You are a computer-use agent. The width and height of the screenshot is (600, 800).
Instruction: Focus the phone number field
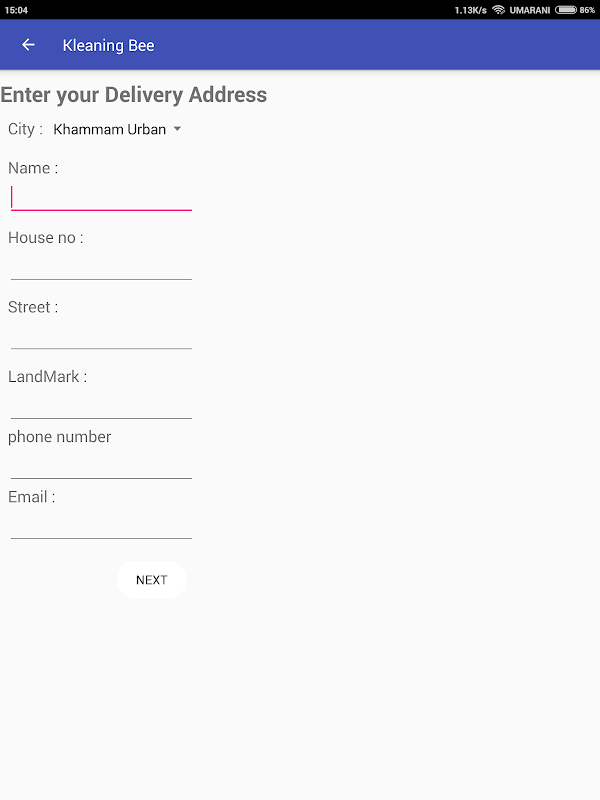coord(100,465)
